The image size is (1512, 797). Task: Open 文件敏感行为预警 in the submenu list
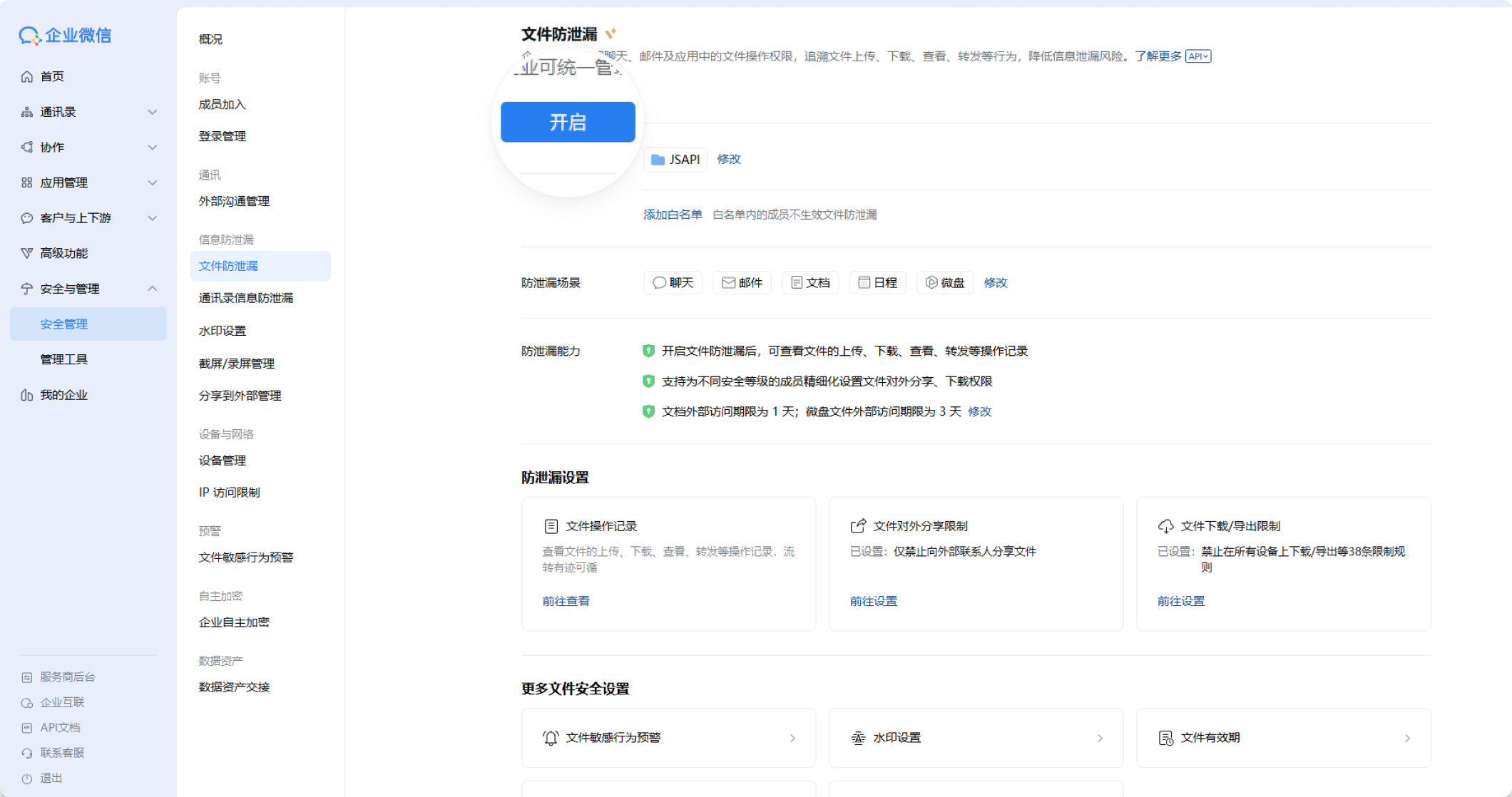pos(246,557)
